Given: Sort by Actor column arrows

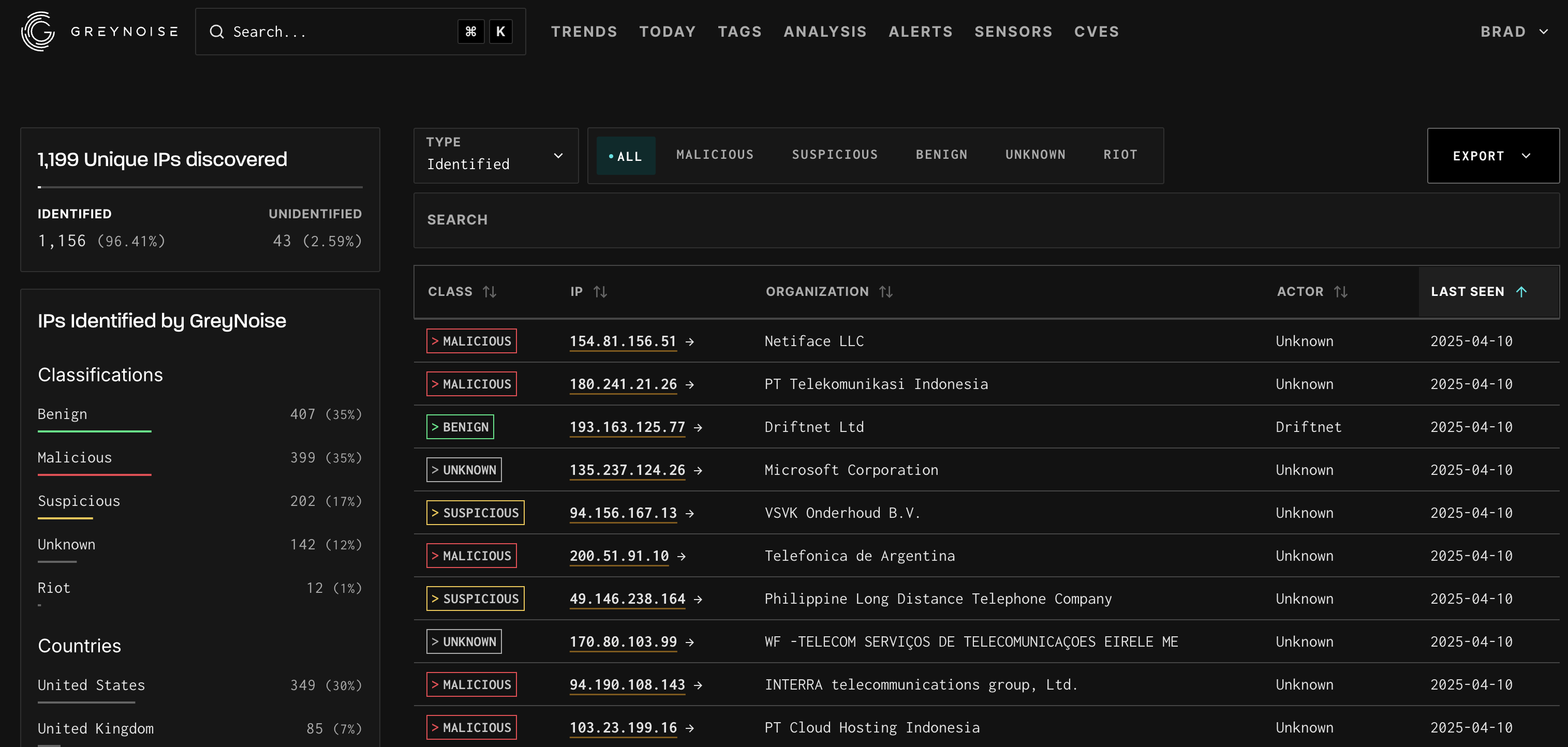Looking at the screenshot, I should coord(1340,292).
